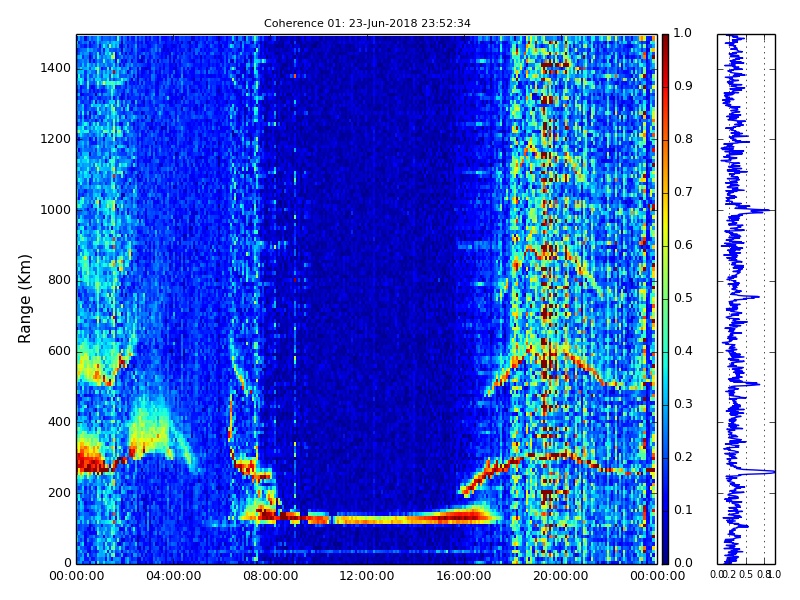The image size is (800, 600).
Task: Click the 20:00:00 time tick label
Action: pos(561,577)
